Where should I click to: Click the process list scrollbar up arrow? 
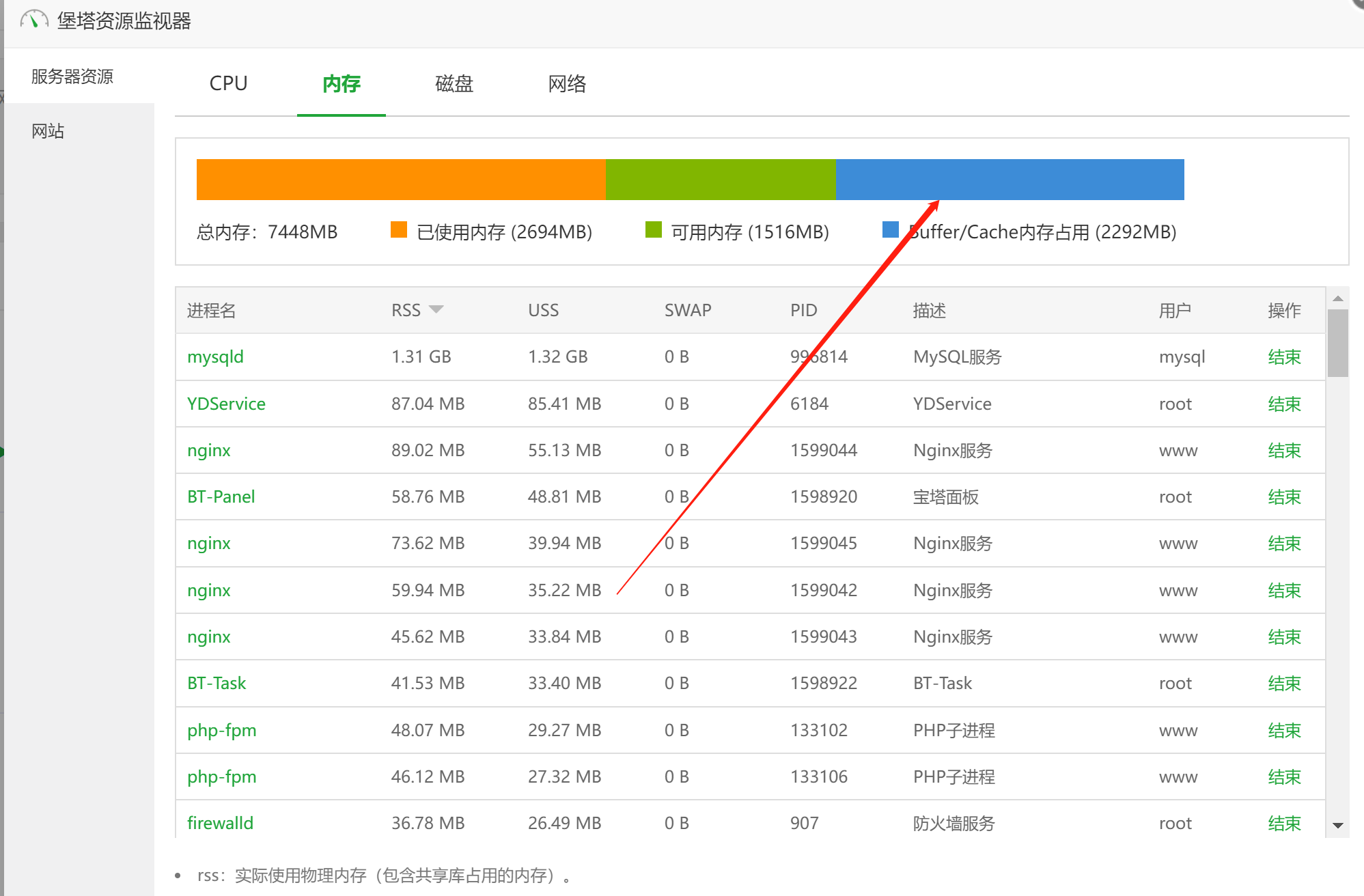tap(1338, 298)
